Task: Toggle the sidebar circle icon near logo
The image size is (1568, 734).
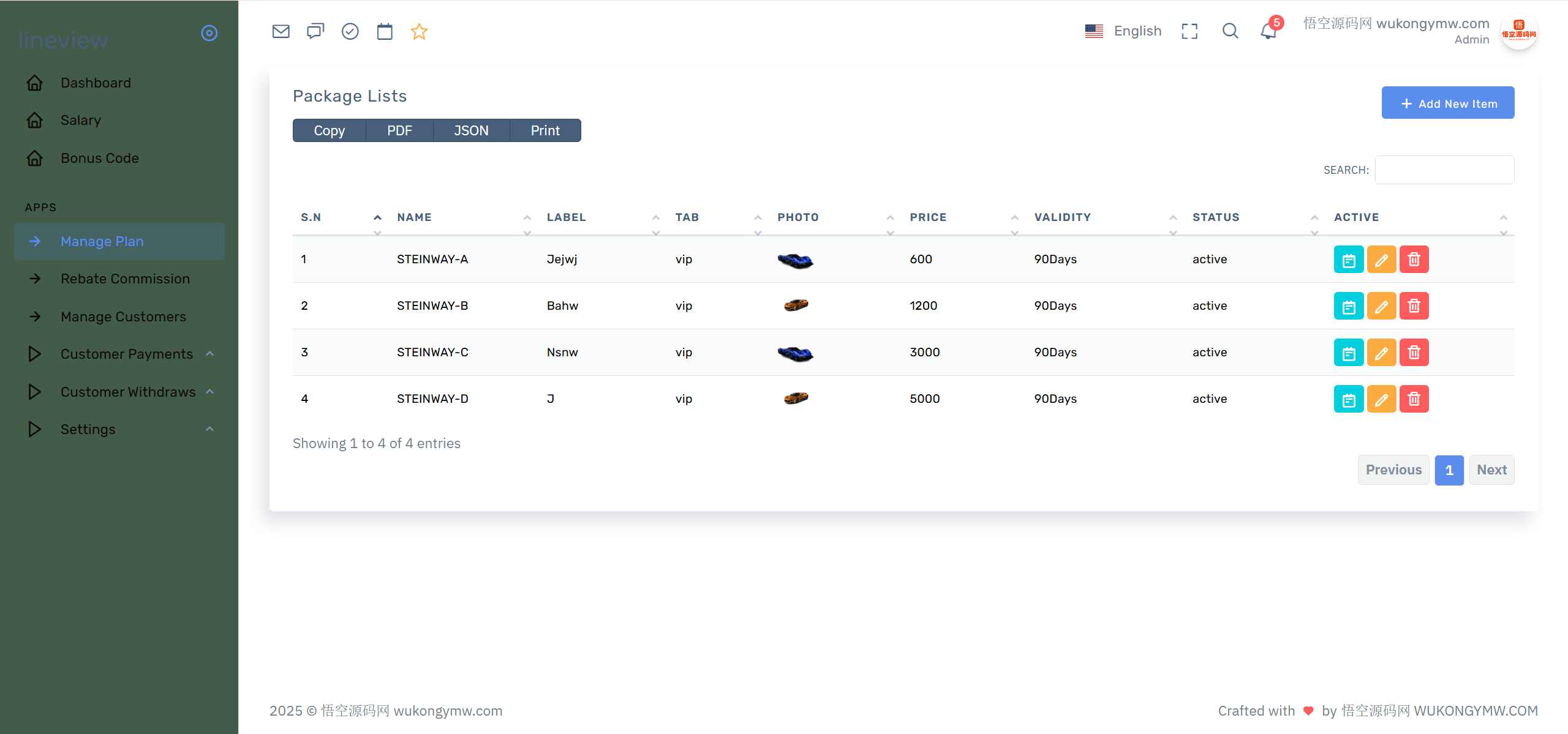Action: click(209, 33)
